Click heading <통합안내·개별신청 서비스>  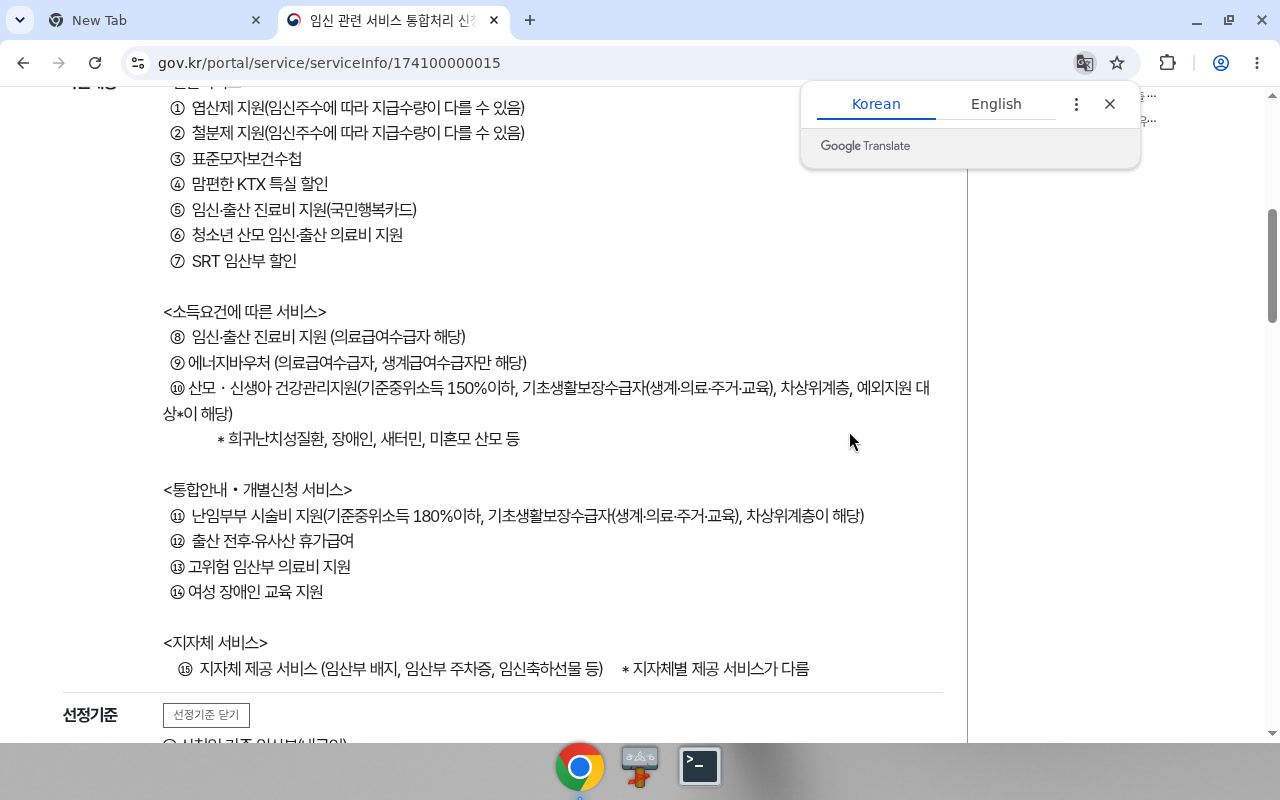point(258,490)
